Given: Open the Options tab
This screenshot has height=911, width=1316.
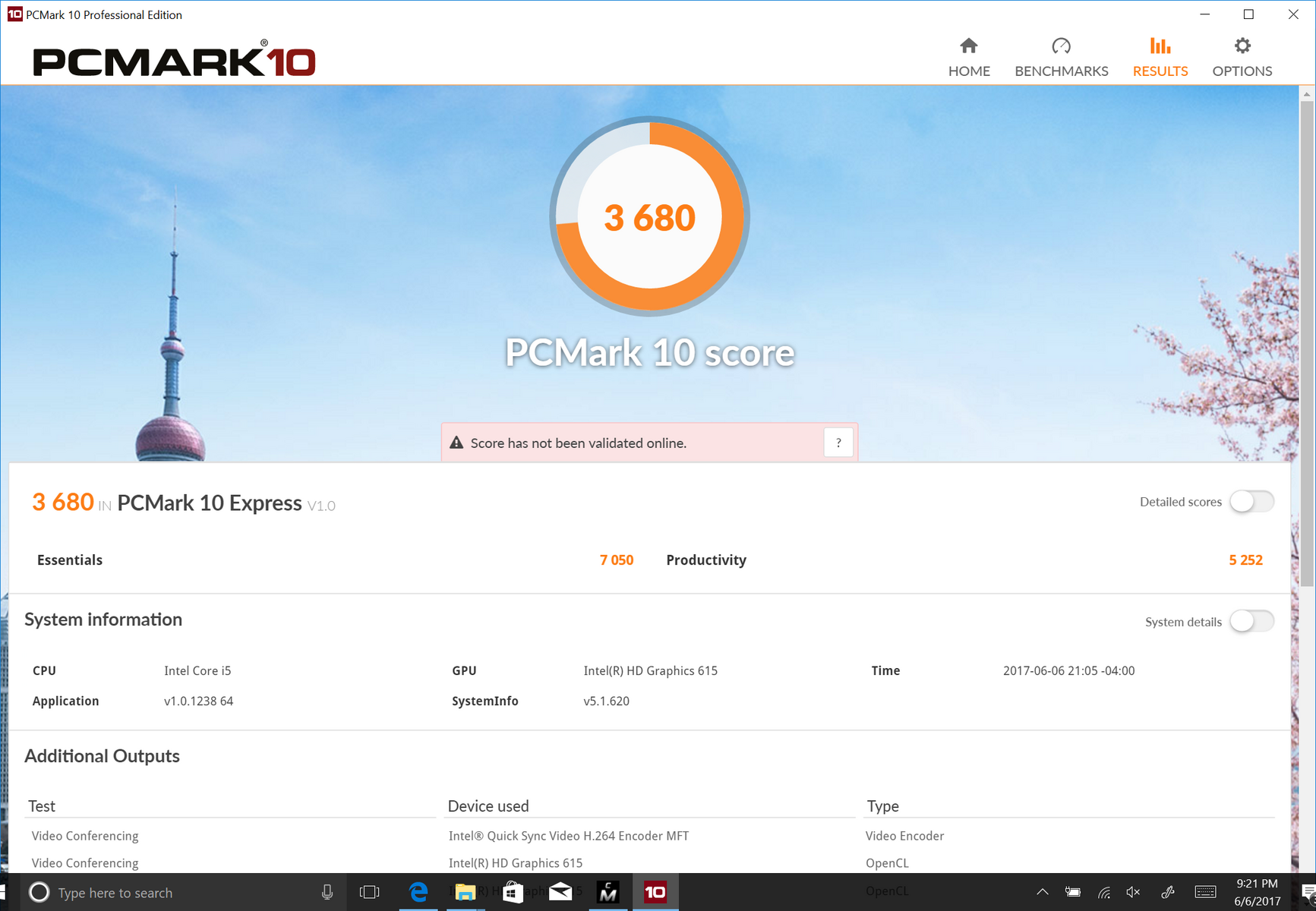Looking at the screenshot, I should click(x=1242, y=58).
